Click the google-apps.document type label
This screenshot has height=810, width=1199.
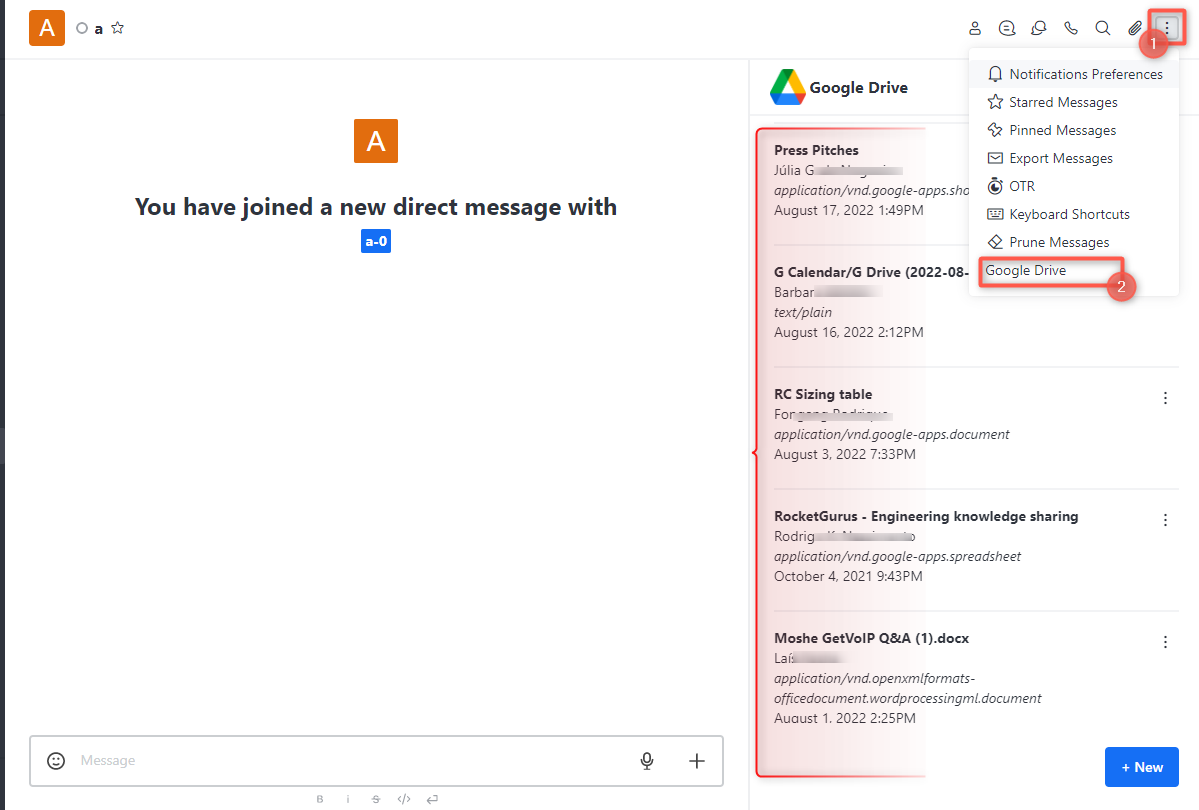tap(892, 434)
